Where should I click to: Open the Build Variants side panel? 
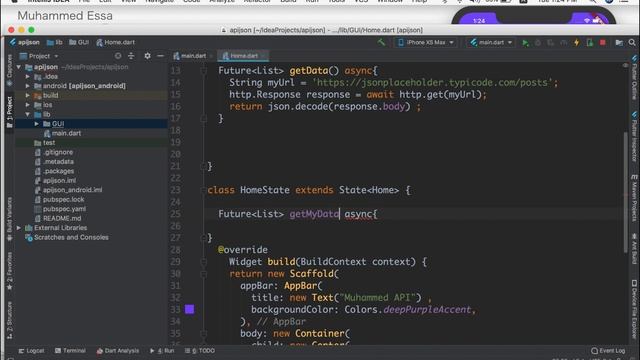pyautogui.click(x=9, y=219)
